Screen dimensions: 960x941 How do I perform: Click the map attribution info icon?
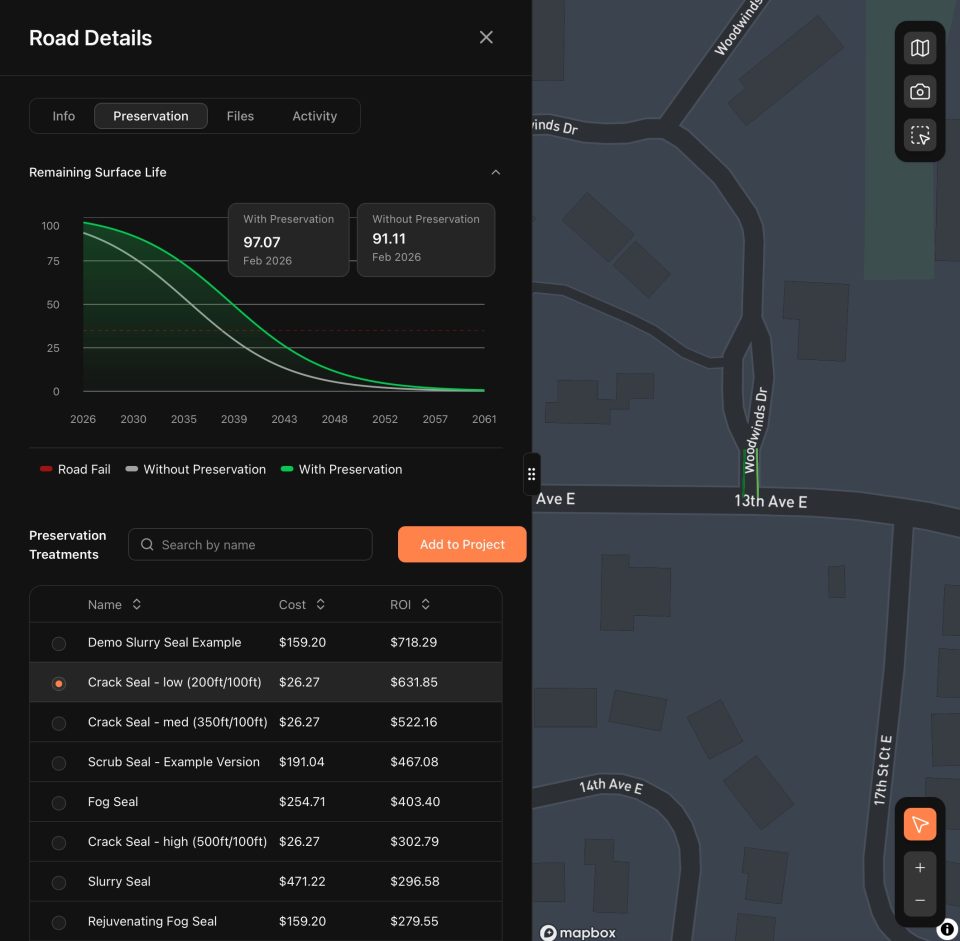pos(946,929)
